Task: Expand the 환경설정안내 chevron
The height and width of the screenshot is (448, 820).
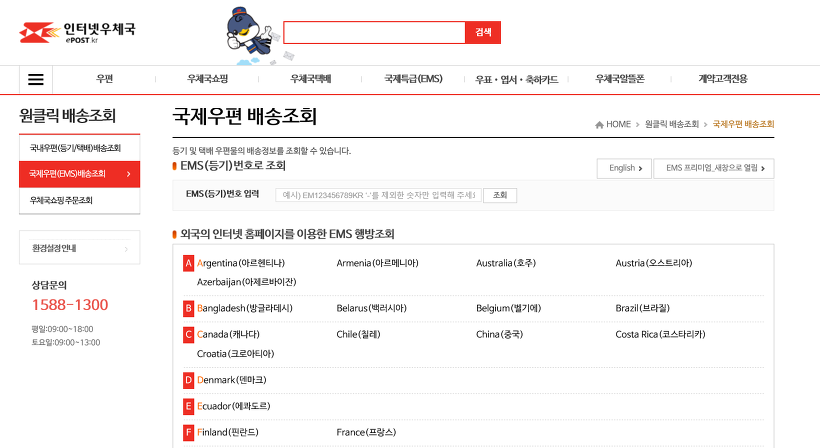Action: 126,249
